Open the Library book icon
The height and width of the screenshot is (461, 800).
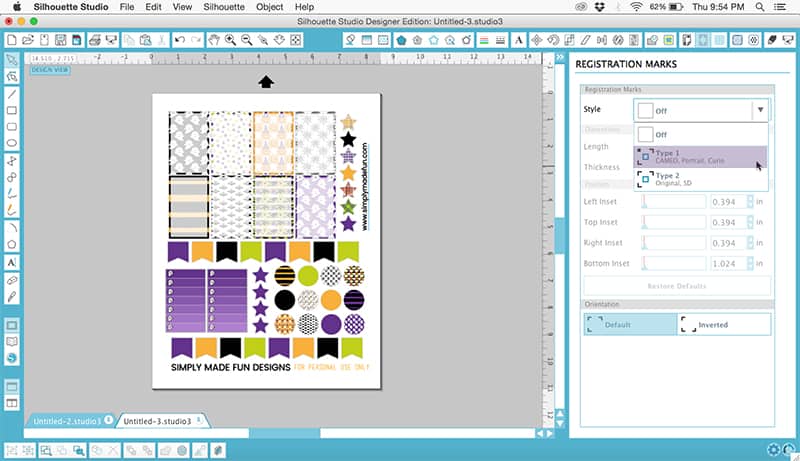coord(11,342)
